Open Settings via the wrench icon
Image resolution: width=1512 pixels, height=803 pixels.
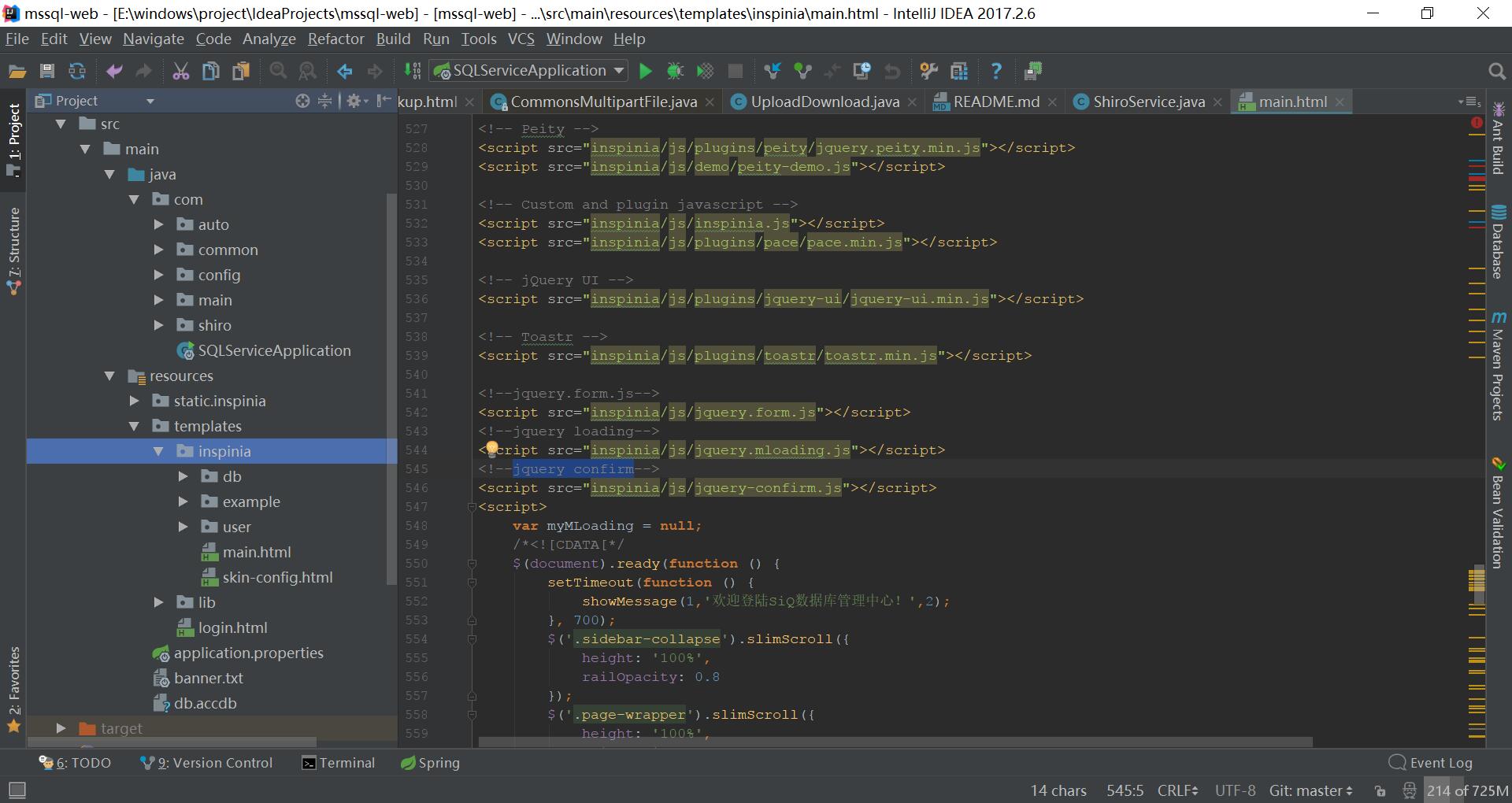point(929,72)
